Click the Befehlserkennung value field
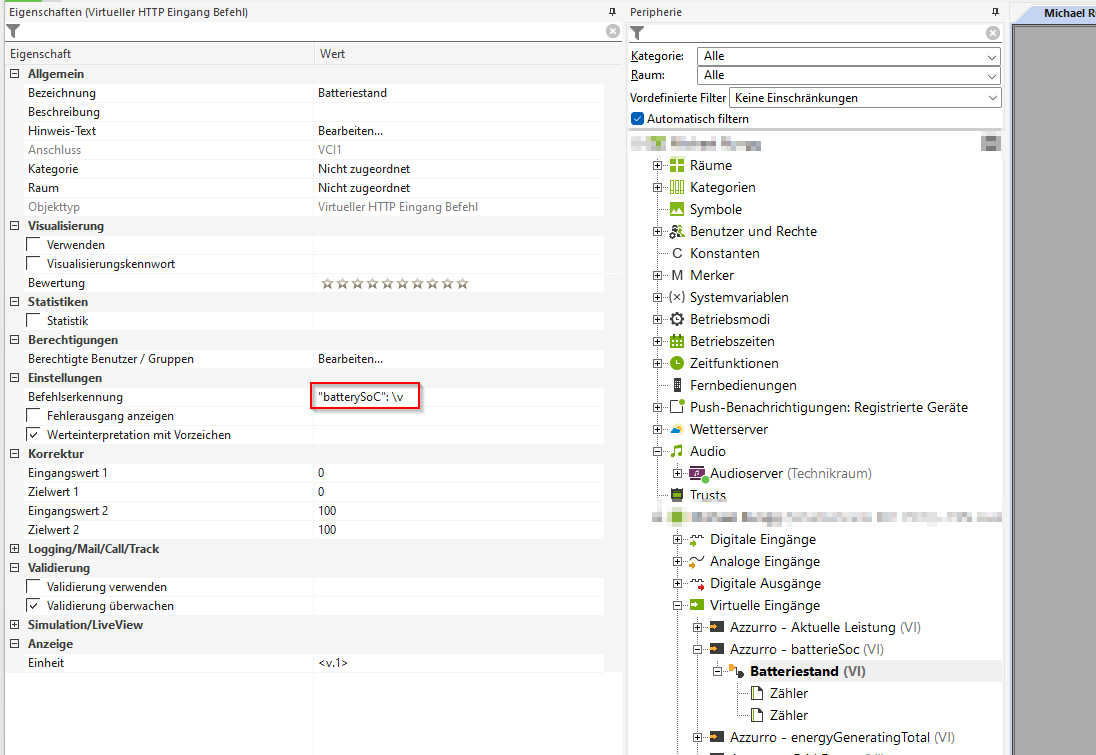This screenshot has width=1096, height=755. pyautogui.click(x=364, y=398)
